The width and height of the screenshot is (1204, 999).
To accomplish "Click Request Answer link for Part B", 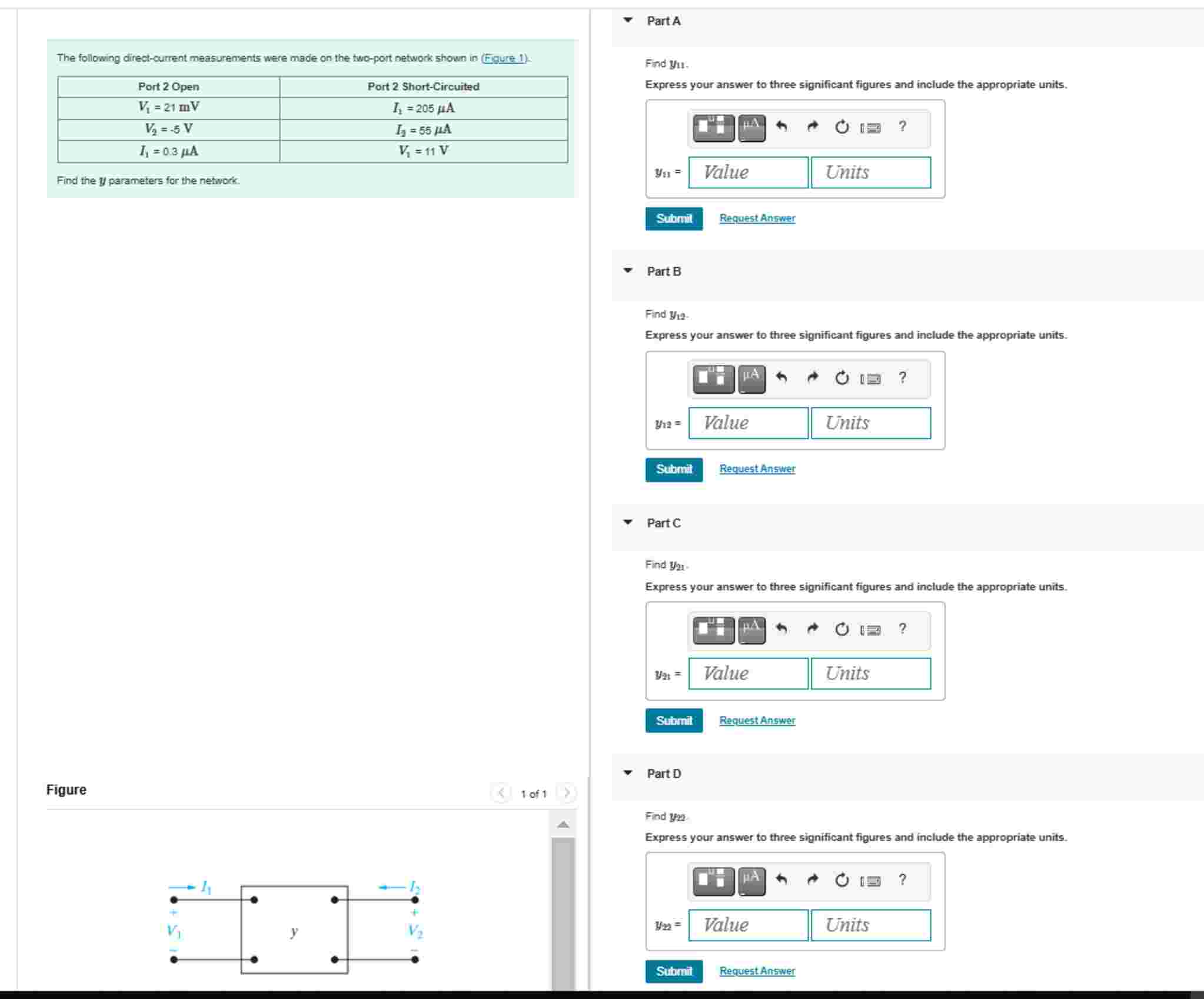I will pos(757,469).
